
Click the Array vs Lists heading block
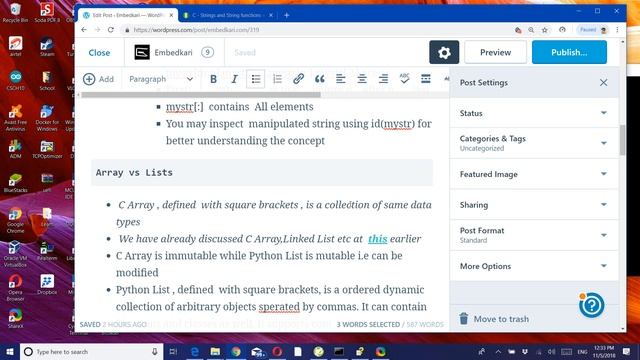click(262, 173)
